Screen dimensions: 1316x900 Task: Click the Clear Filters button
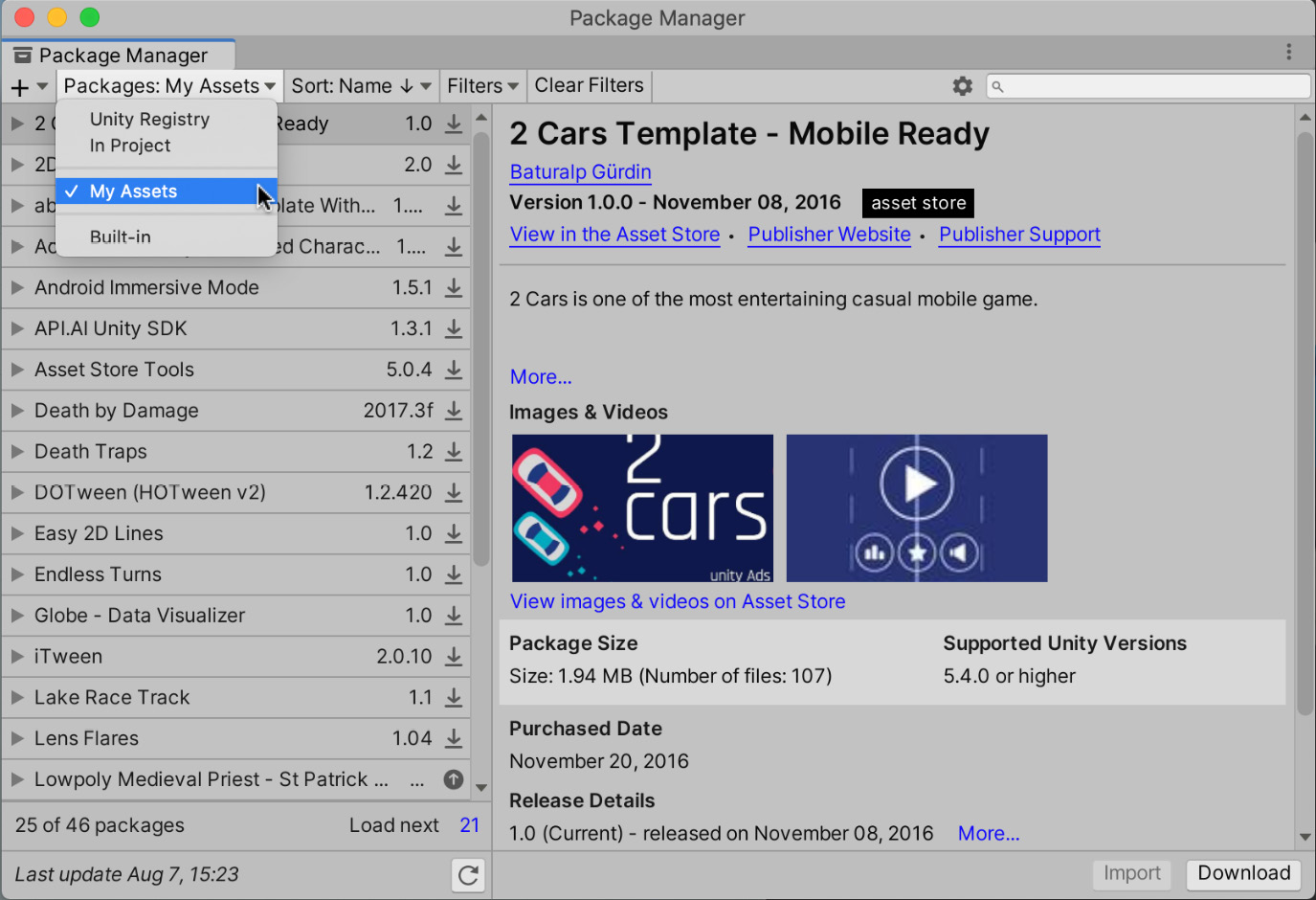(x=589, y=86)
